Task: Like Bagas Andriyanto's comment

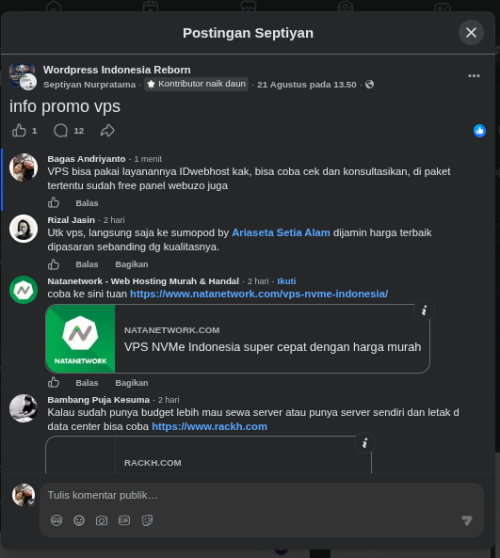Action: (x=53, y=202)
